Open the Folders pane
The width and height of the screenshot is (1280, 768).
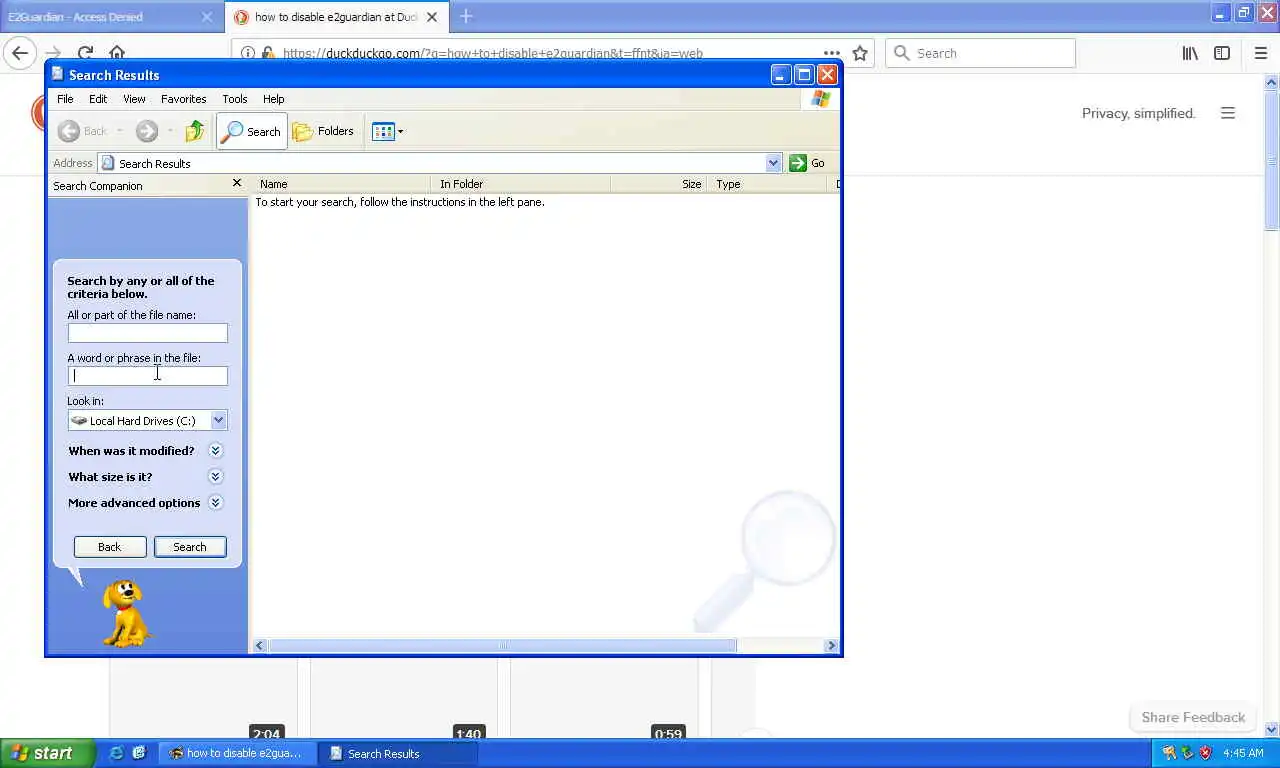click(x=323, y=131)
